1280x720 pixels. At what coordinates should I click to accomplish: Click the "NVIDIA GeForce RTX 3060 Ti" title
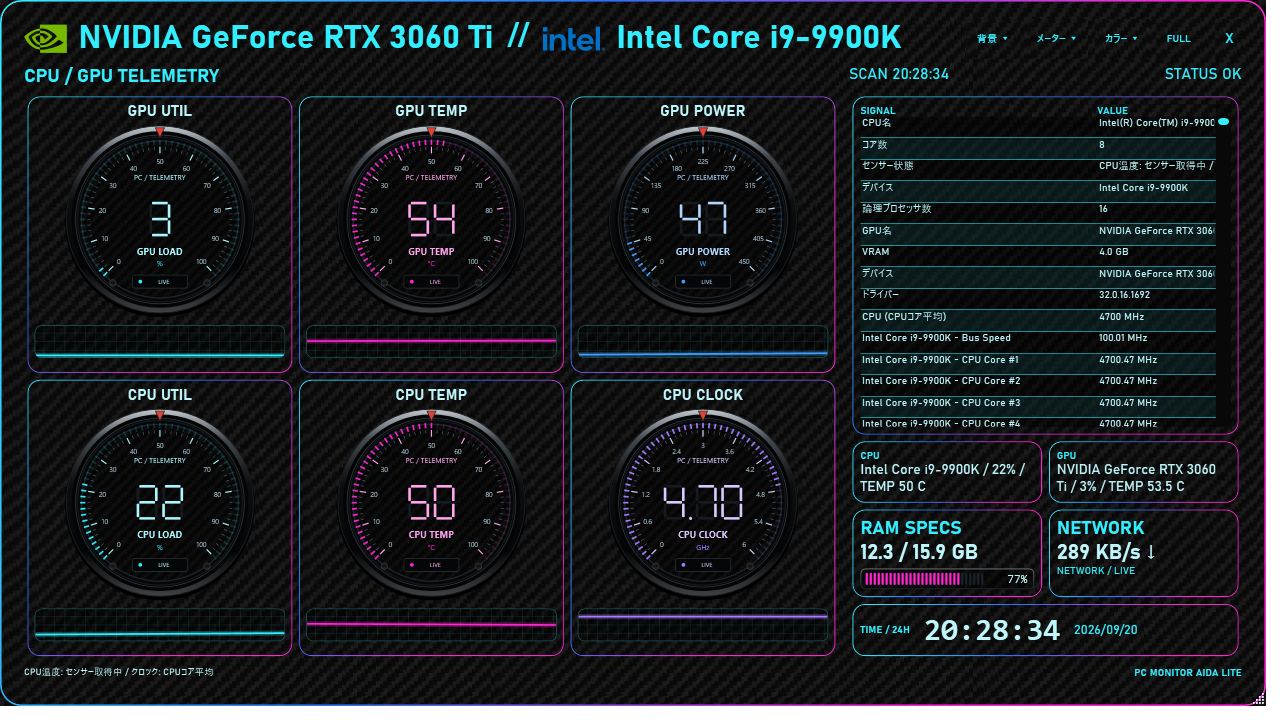tap(286, 38)
